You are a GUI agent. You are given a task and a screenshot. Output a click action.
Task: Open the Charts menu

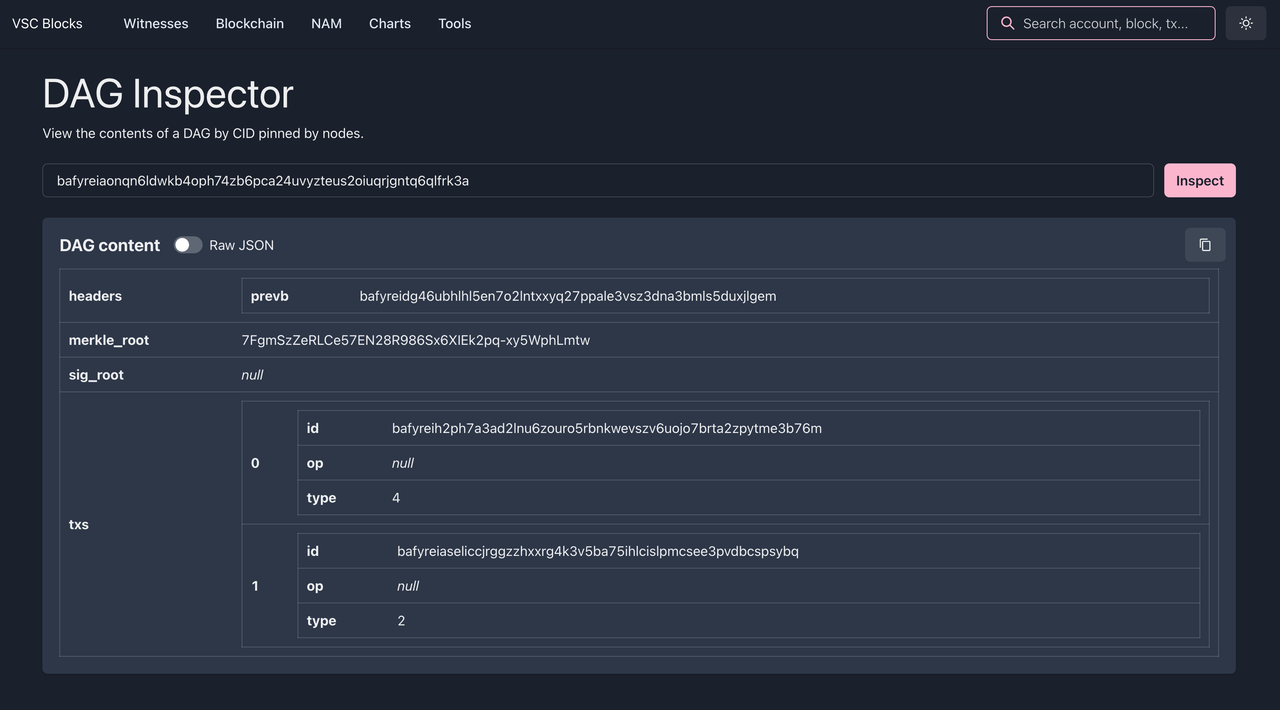click(x=389, y=23)
